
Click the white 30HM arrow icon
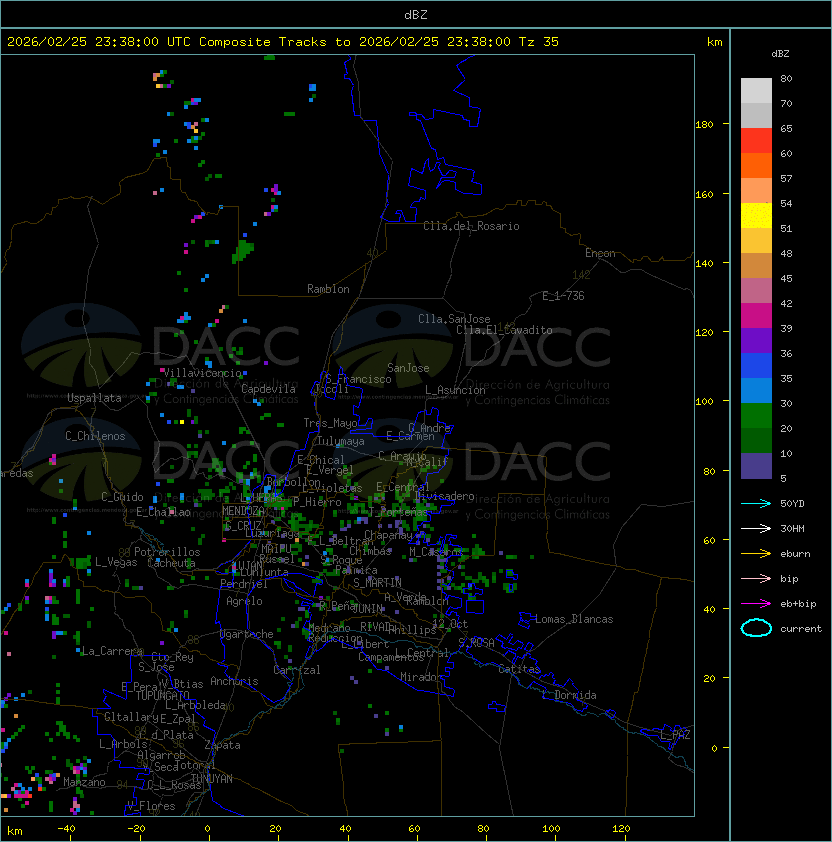(x=756, y=528)
